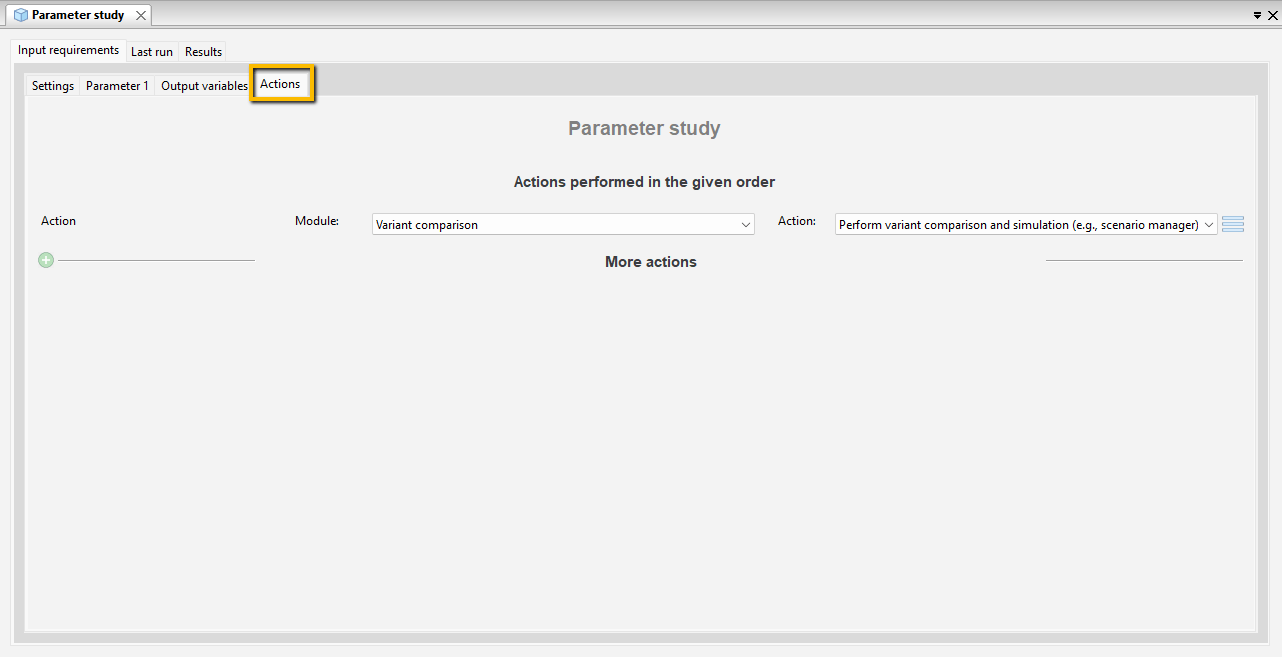This screenshot has height=657, width=1282.
Task: Close the Parameter study editor tab
Action: tap(141, 15)
